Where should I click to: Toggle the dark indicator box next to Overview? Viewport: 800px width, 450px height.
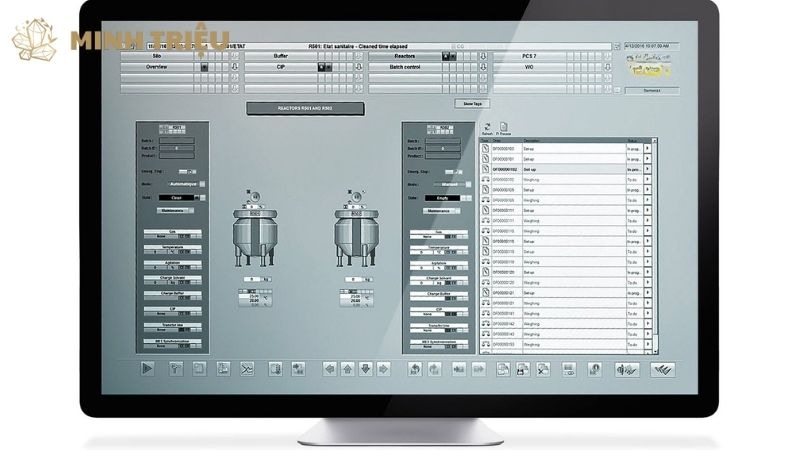coord(205,67)
